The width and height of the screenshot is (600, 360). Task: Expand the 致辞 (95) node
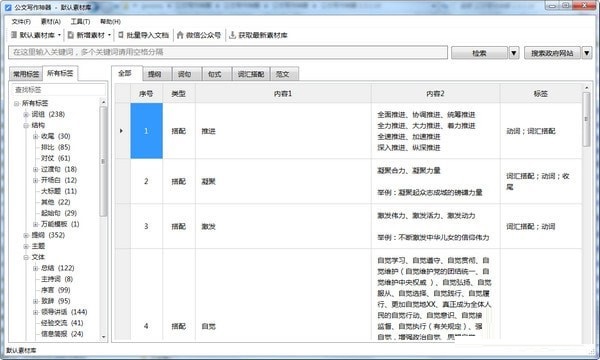36,301
